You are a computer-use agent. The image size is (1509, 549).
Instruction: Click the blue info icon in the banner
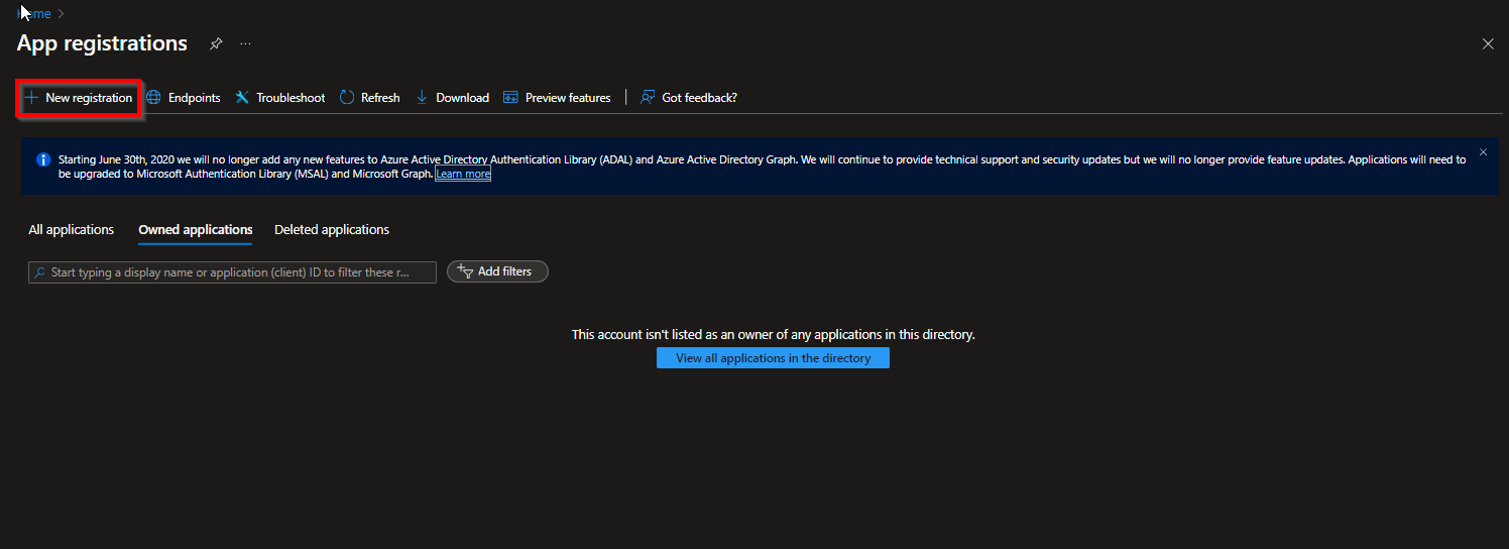43,160
